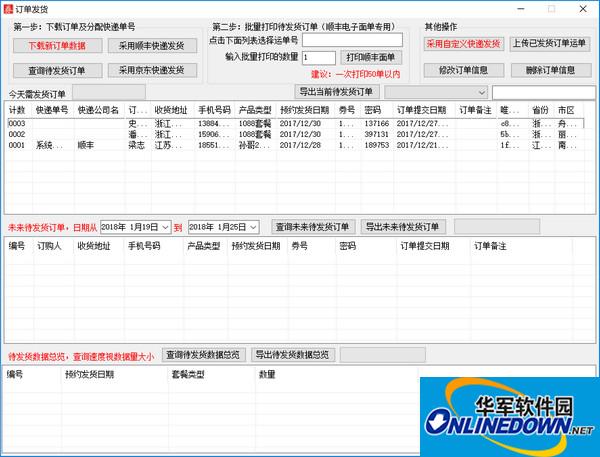Click 打印顺丰面单 button
Viewport: 600px width, 457px height.
point(371,57)
